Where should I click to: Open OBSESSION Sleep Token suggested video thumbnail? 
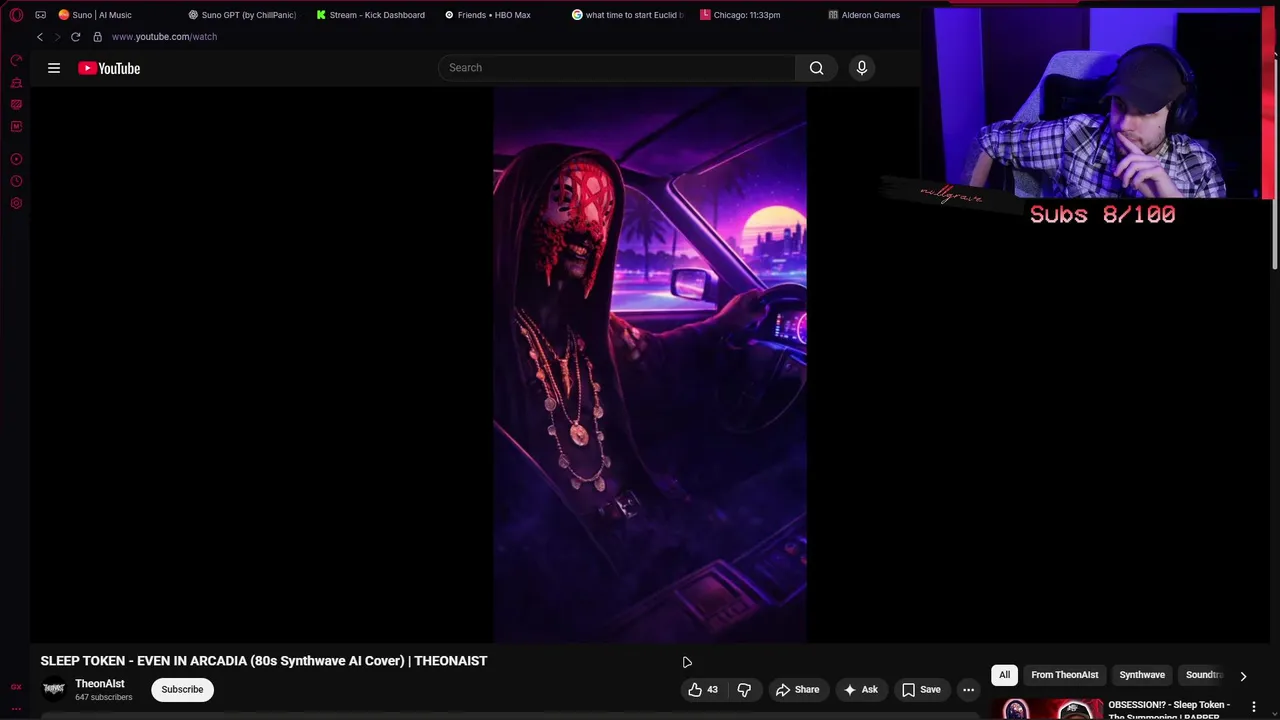pyautogui.click(x=1047, y=708)
